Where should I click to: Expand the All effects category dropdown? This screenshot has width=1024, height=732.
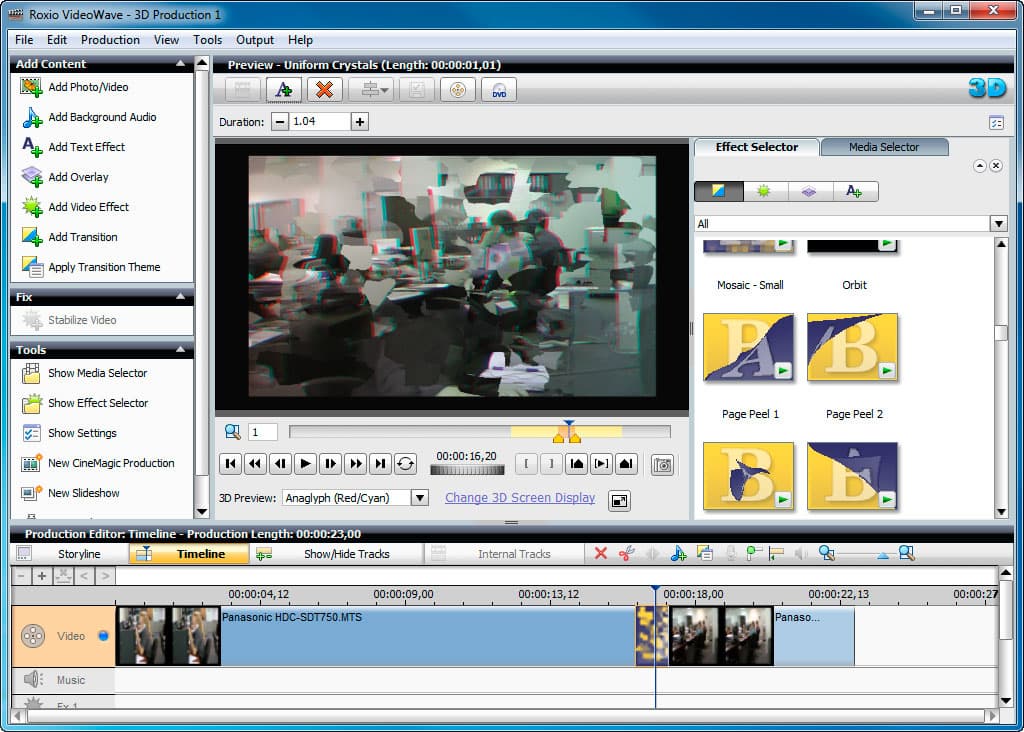tap(850, 223)
